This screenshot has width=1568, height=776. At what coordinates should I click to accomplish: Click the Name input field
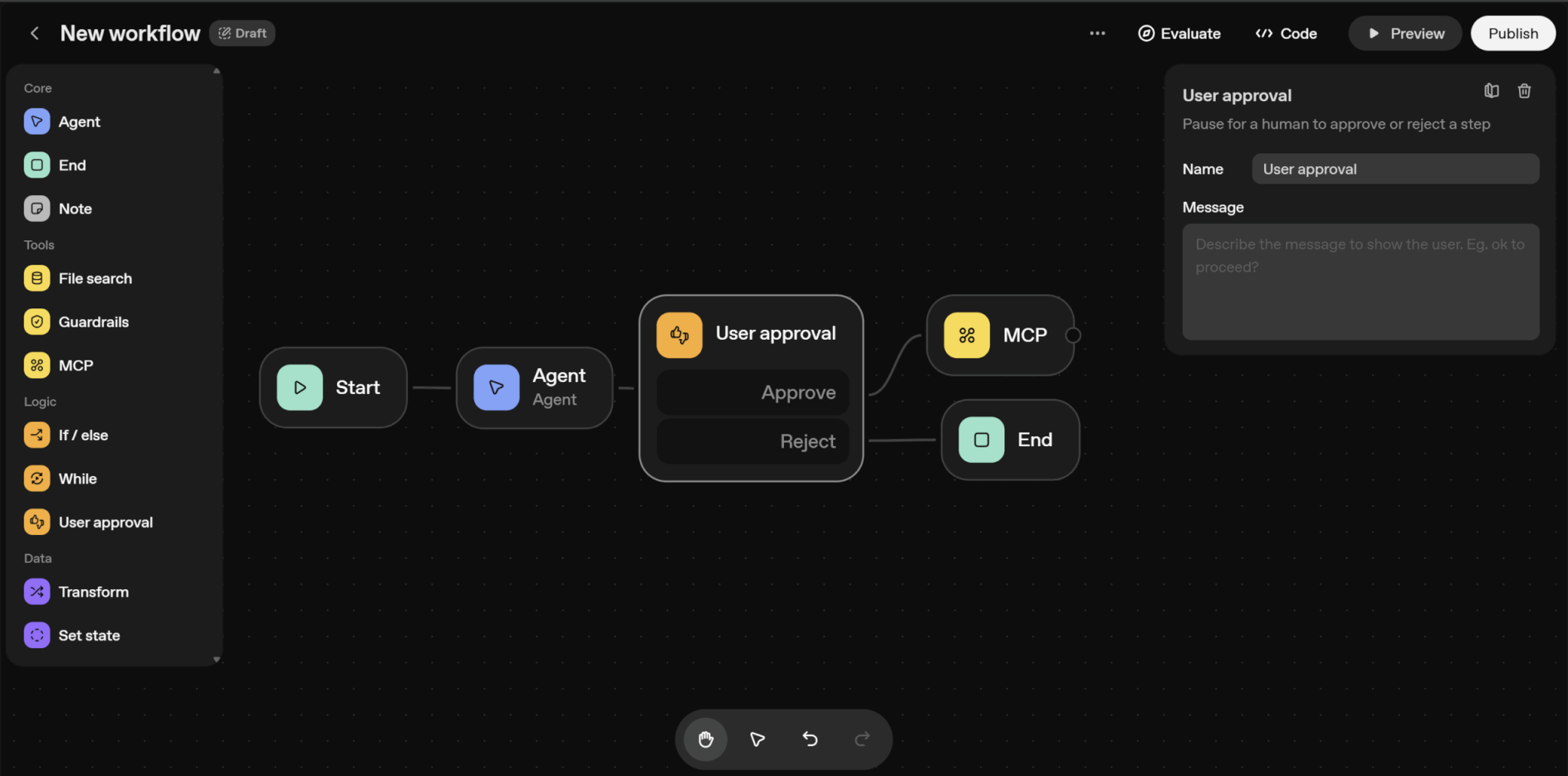(x=1394, y=169)
